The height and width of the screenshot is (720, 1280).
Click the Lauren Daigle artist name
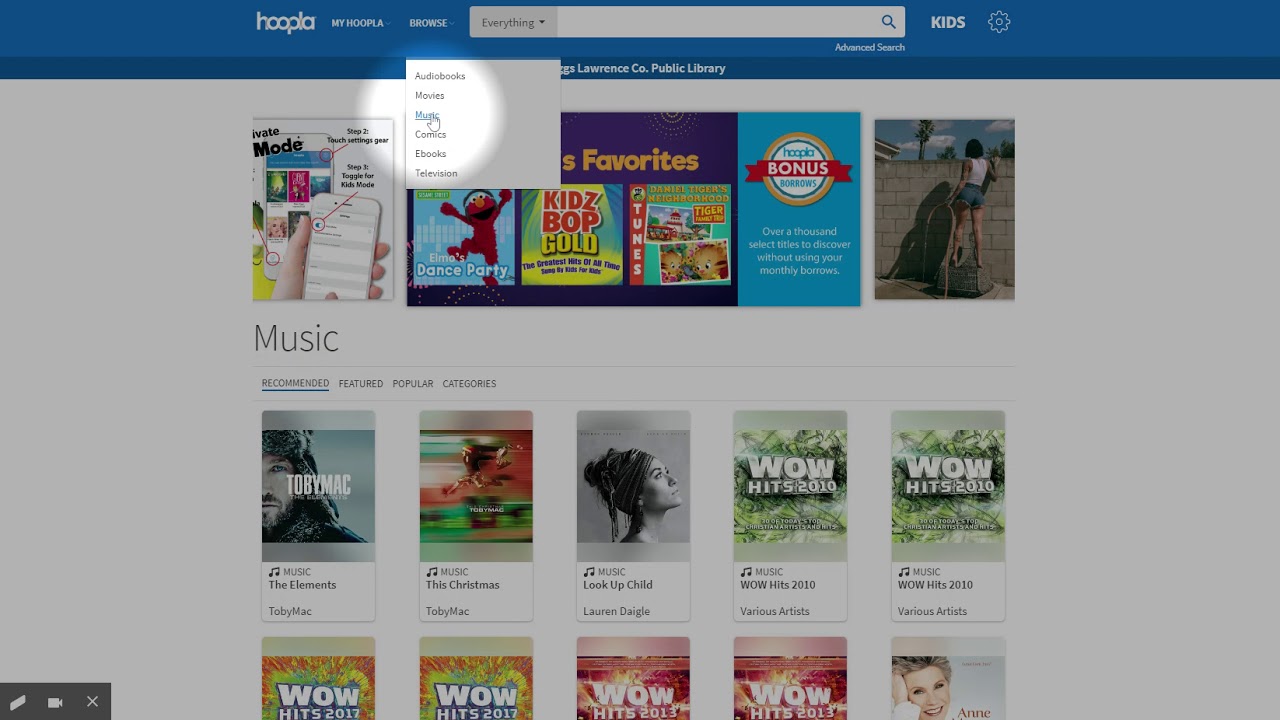tap(616, 611)
